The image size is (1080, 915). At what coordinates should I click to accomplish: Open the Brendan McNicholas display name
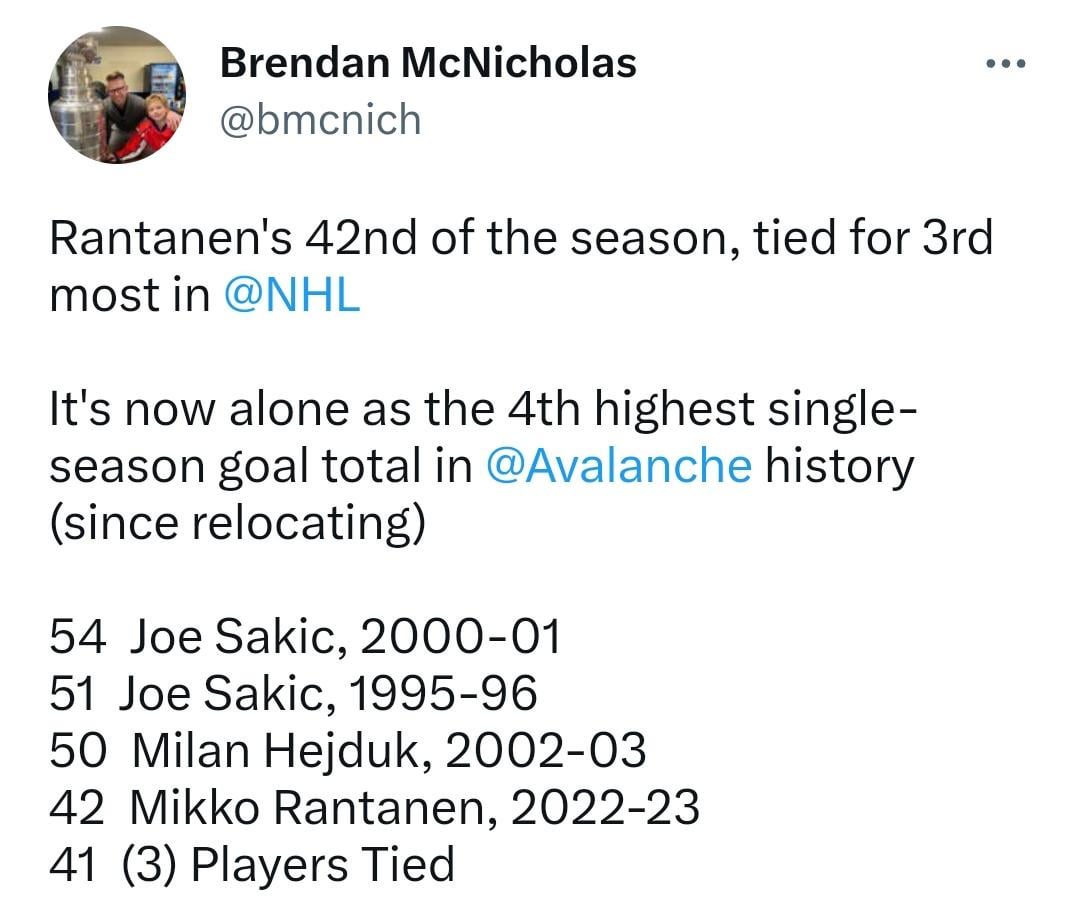[428, 64]
